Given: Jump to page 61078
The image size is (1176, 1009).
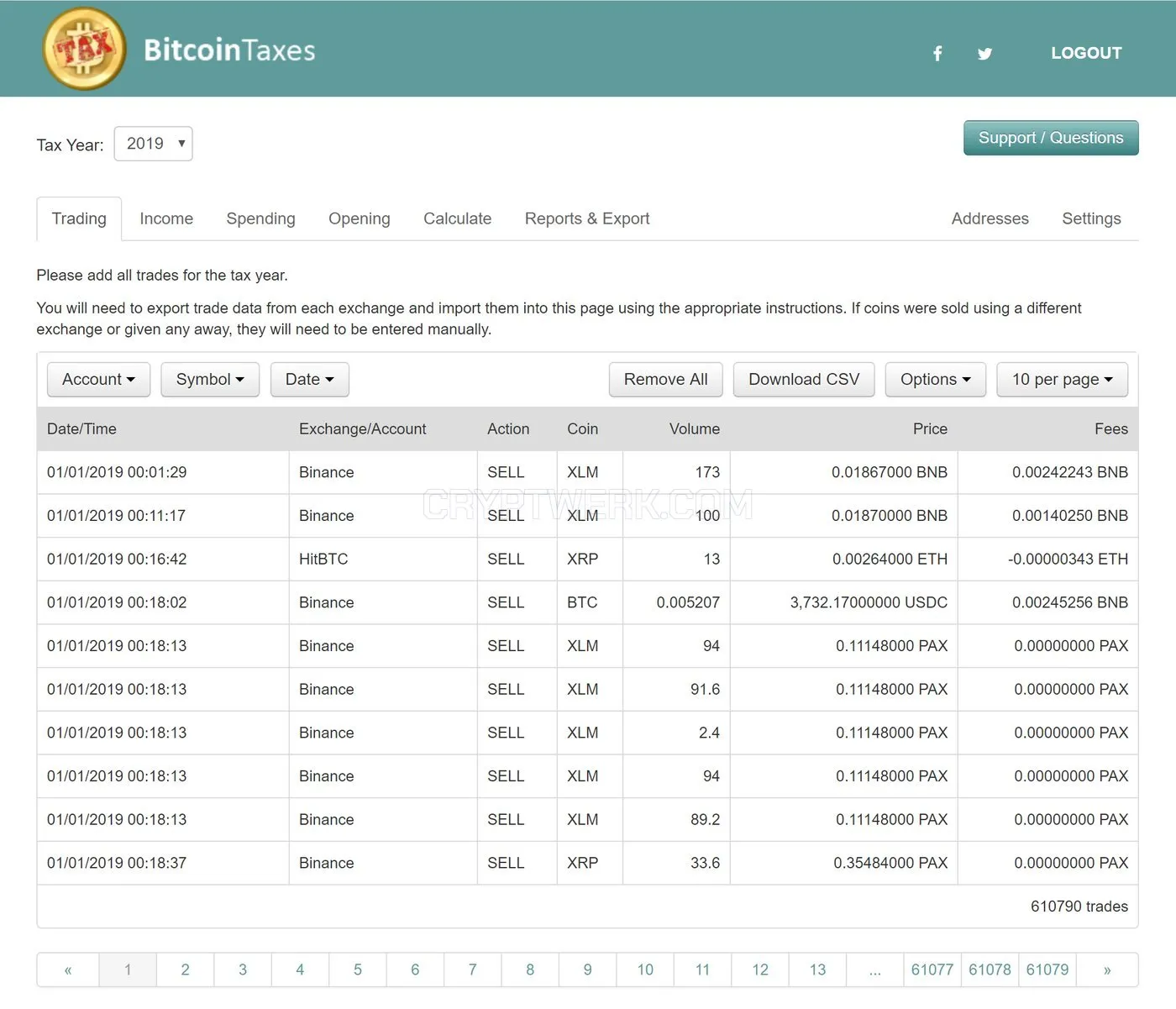Looking at the screenshot, I should coord(990,970).
